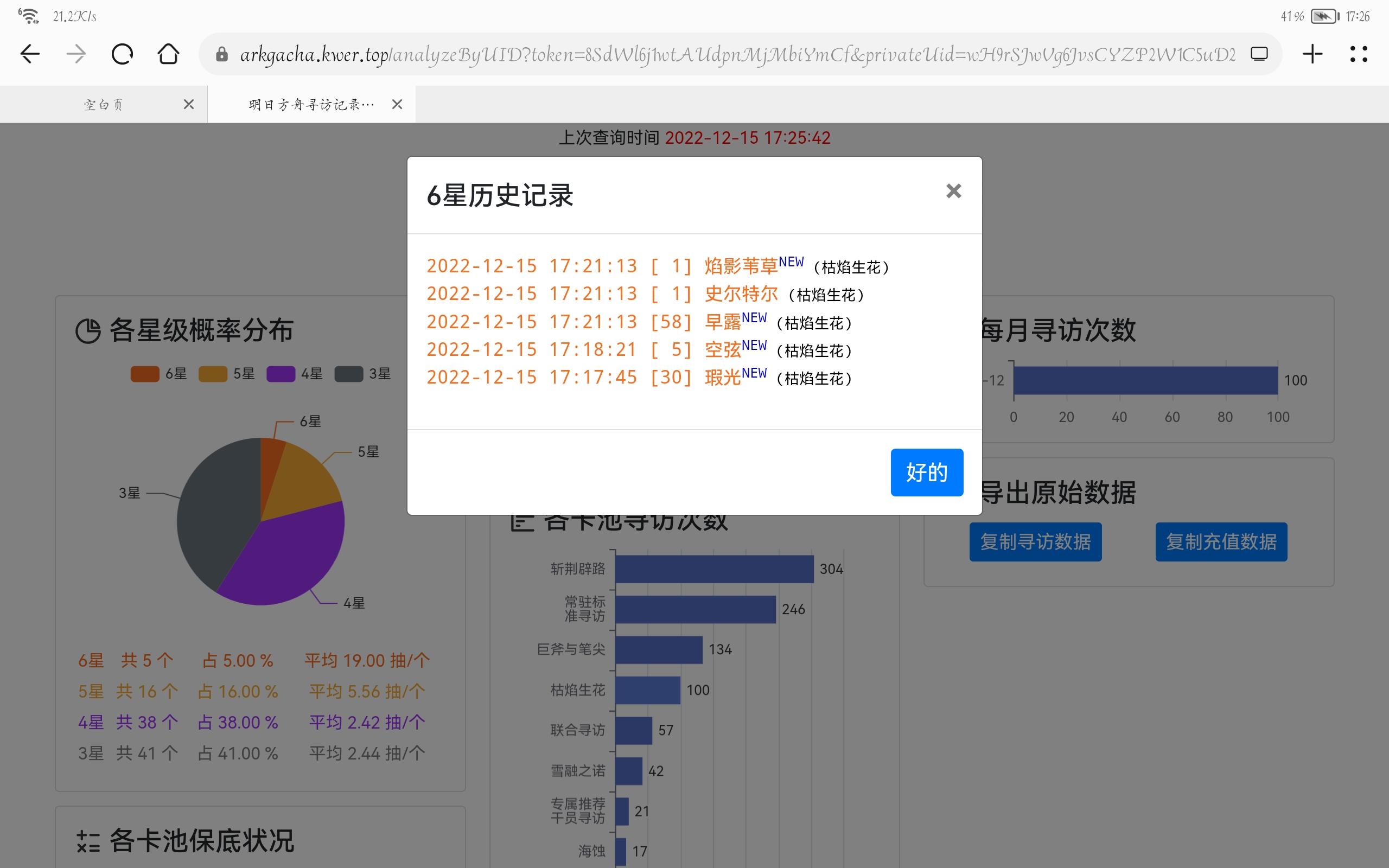Click the 雪融之诺 bar showing 42
The width and height of the screenshot is (1389, 868).
[629, 771]
